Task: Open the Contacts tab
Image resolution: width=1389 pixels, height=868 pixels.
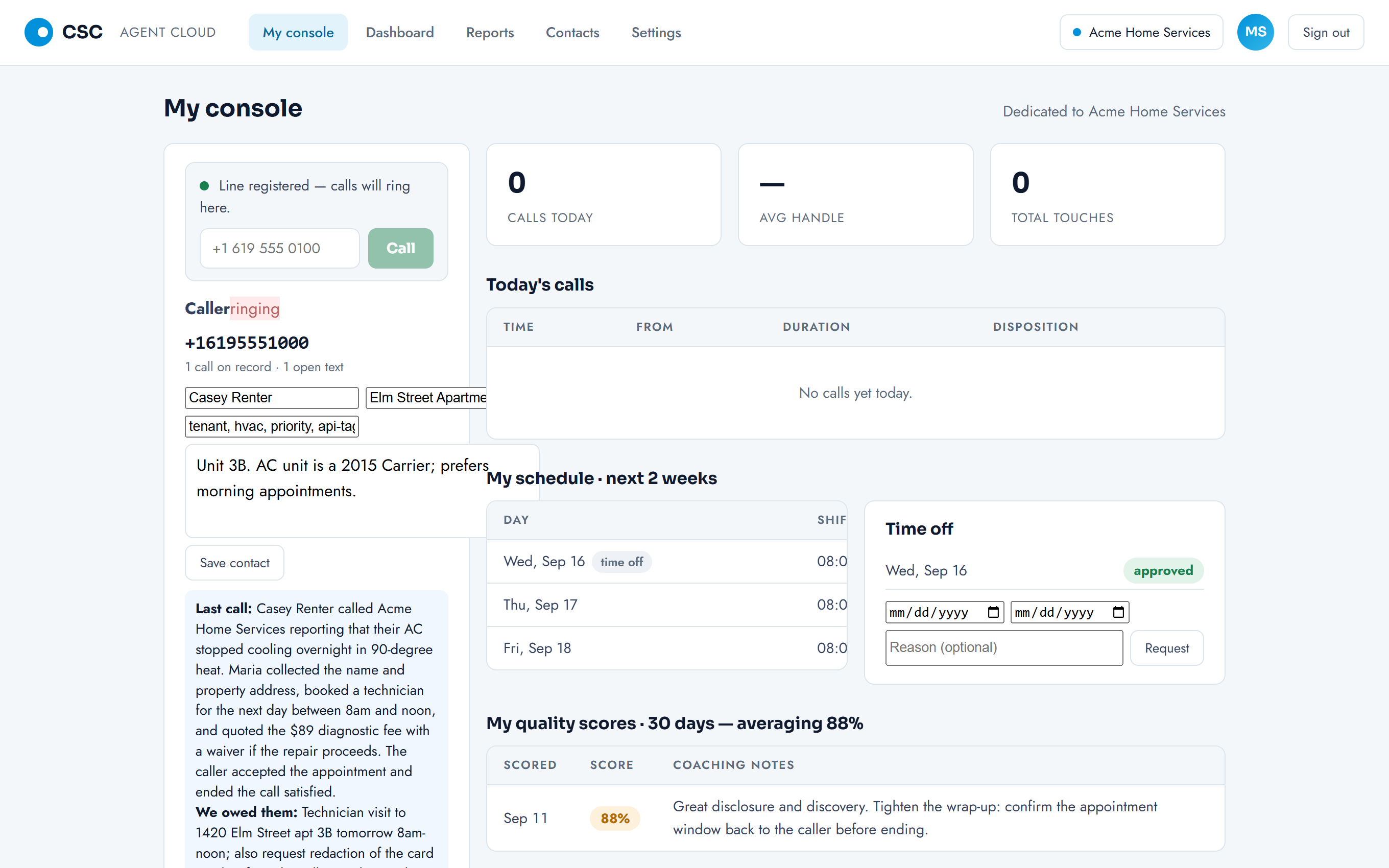Action: point(572,32)
